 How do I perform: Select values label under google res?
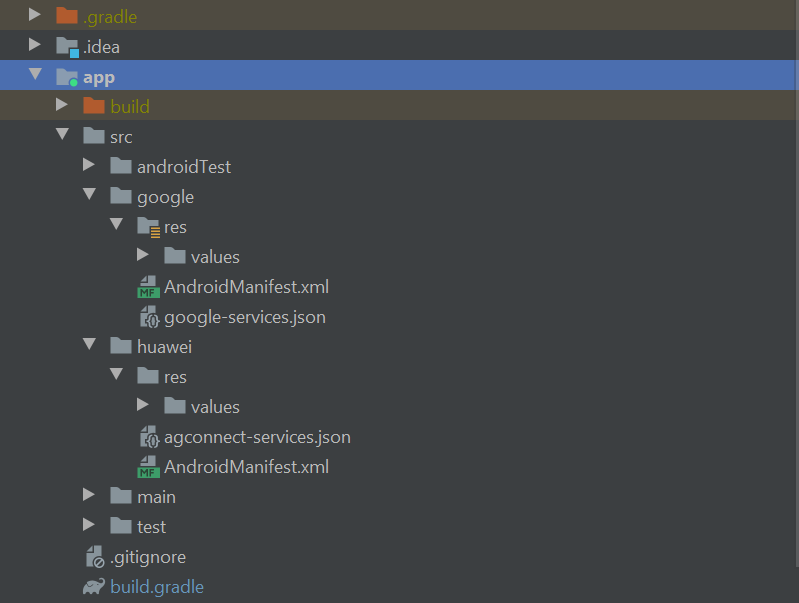pos(215,257)
